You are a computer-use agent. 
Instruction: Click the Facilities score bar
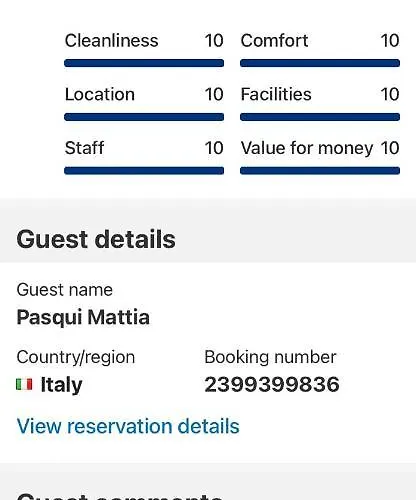point(320,117)
